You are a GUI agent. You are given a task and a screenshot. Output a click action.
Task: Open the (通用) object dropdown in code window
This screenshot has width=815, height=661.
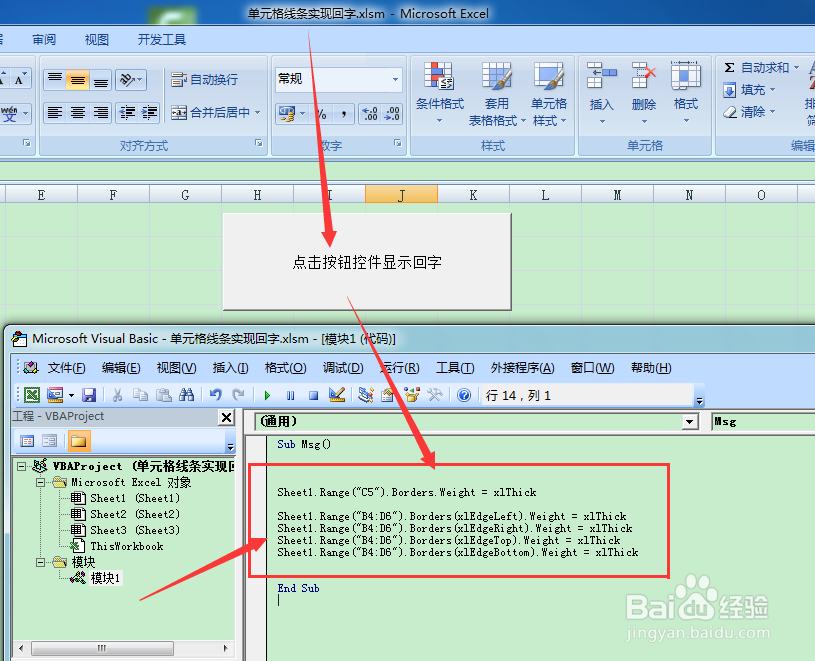(690, 421)
